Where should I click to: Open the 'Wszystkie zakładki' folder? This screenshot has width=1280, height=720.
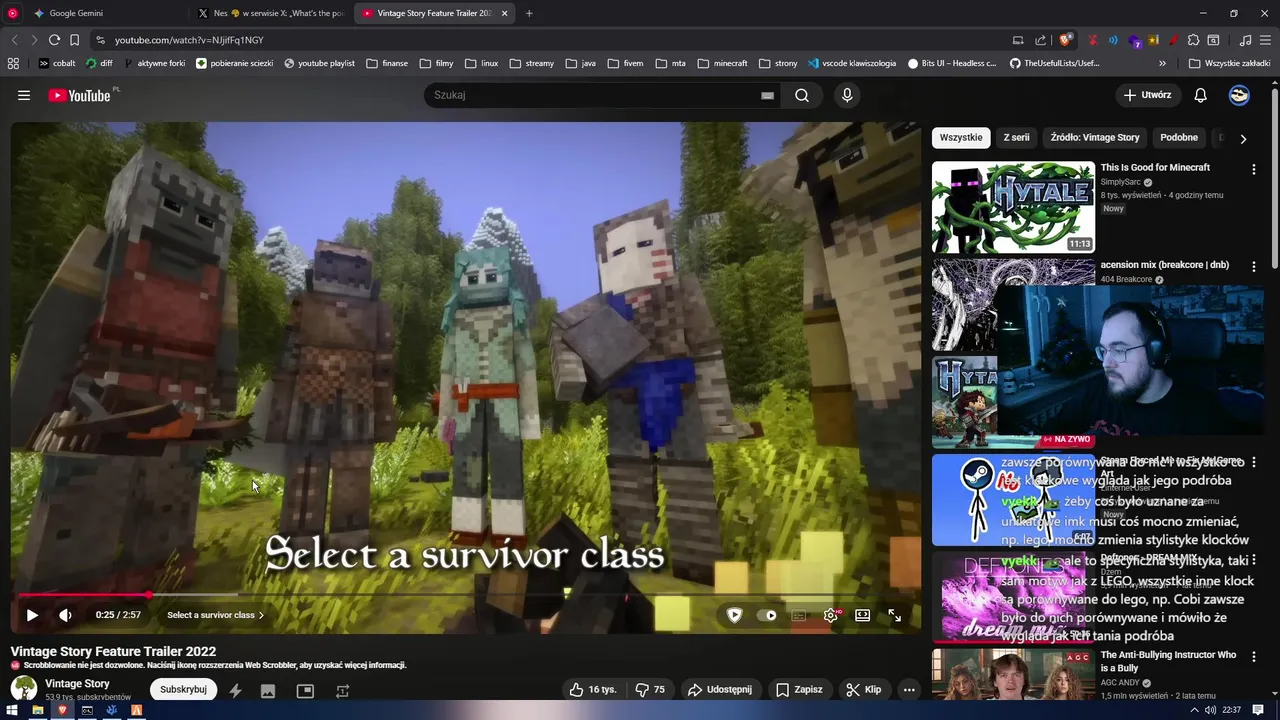point(1229,63)
